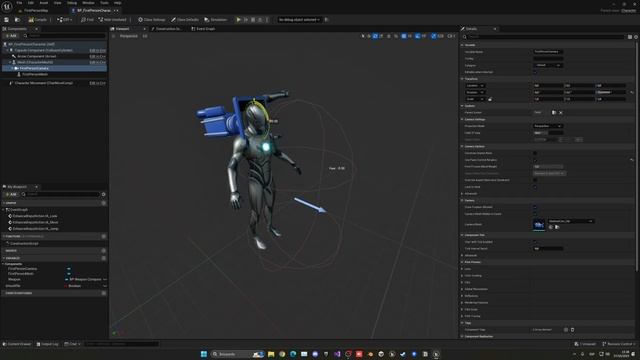Select Character Movement component
640x360 pixels.
pos(43,83)
